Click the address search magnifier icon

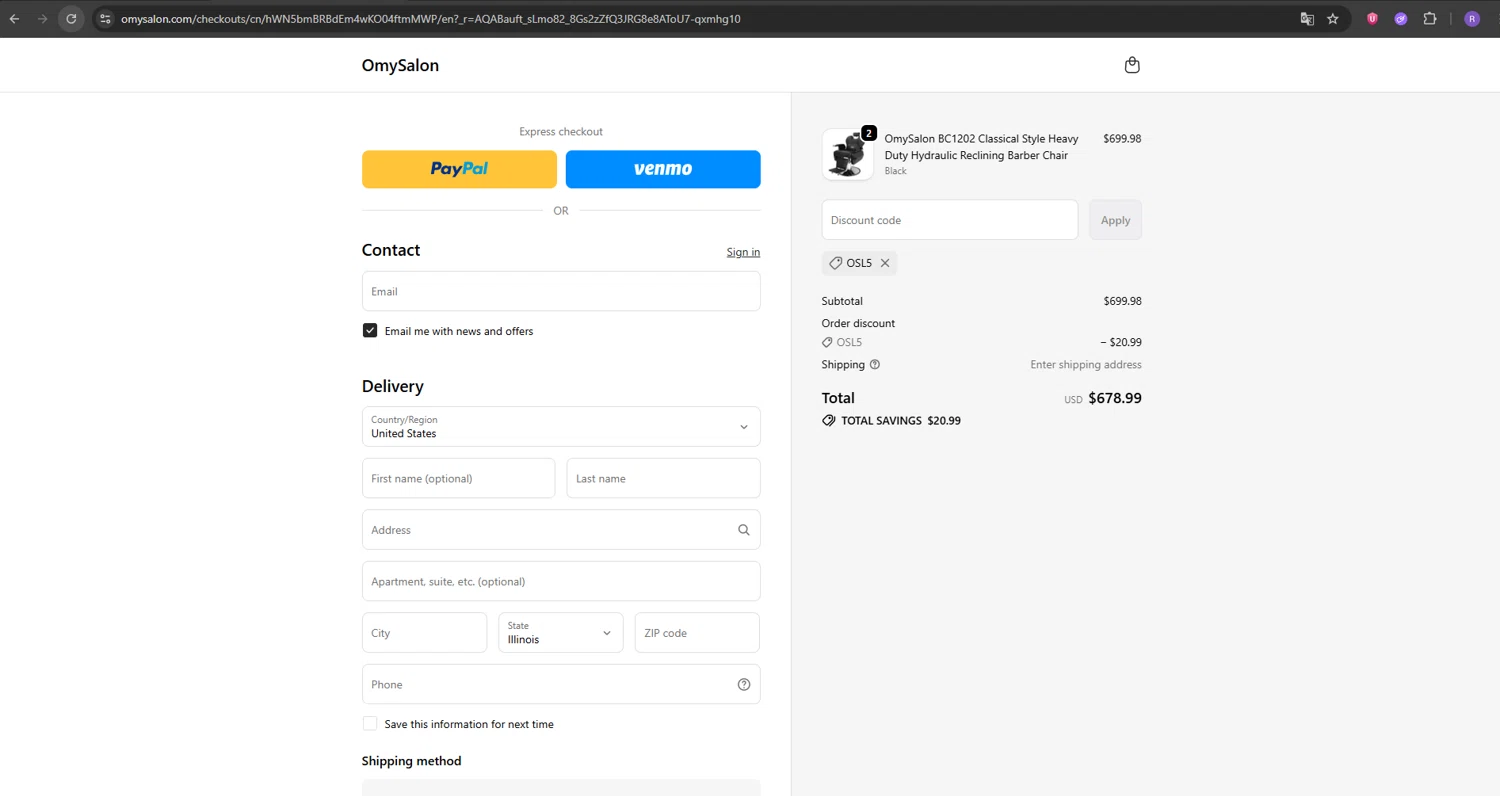tap(743, 530)
